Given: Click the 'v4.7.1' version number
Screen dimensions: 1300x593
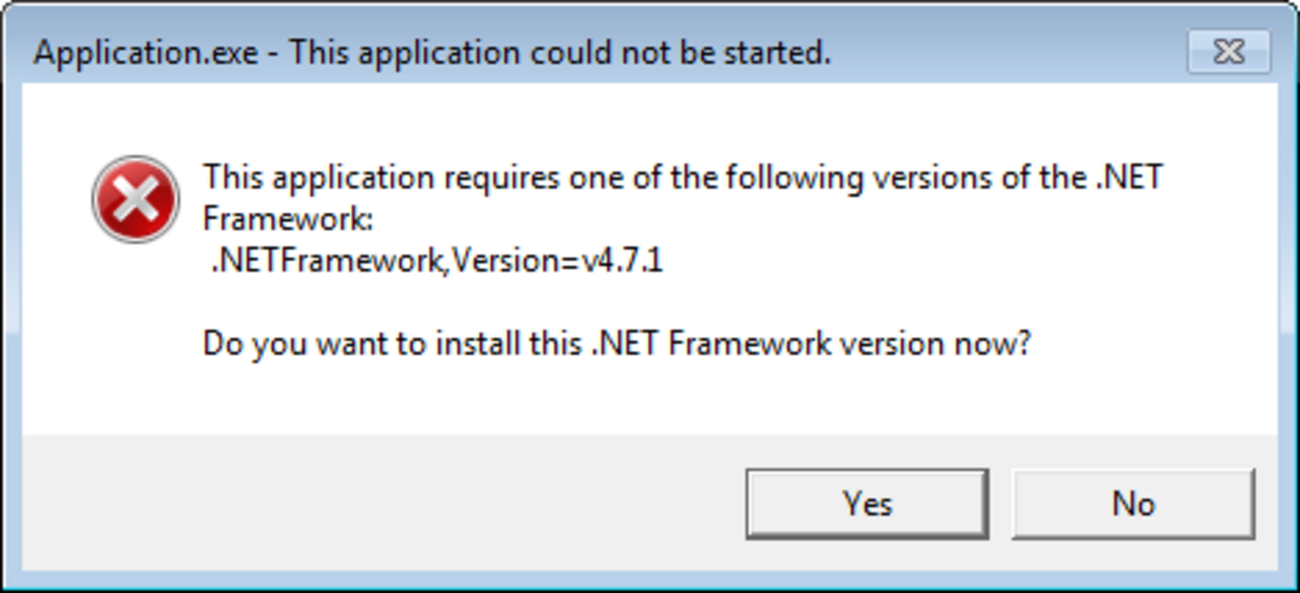Looking at the screenshot, I should pos(622,262).
